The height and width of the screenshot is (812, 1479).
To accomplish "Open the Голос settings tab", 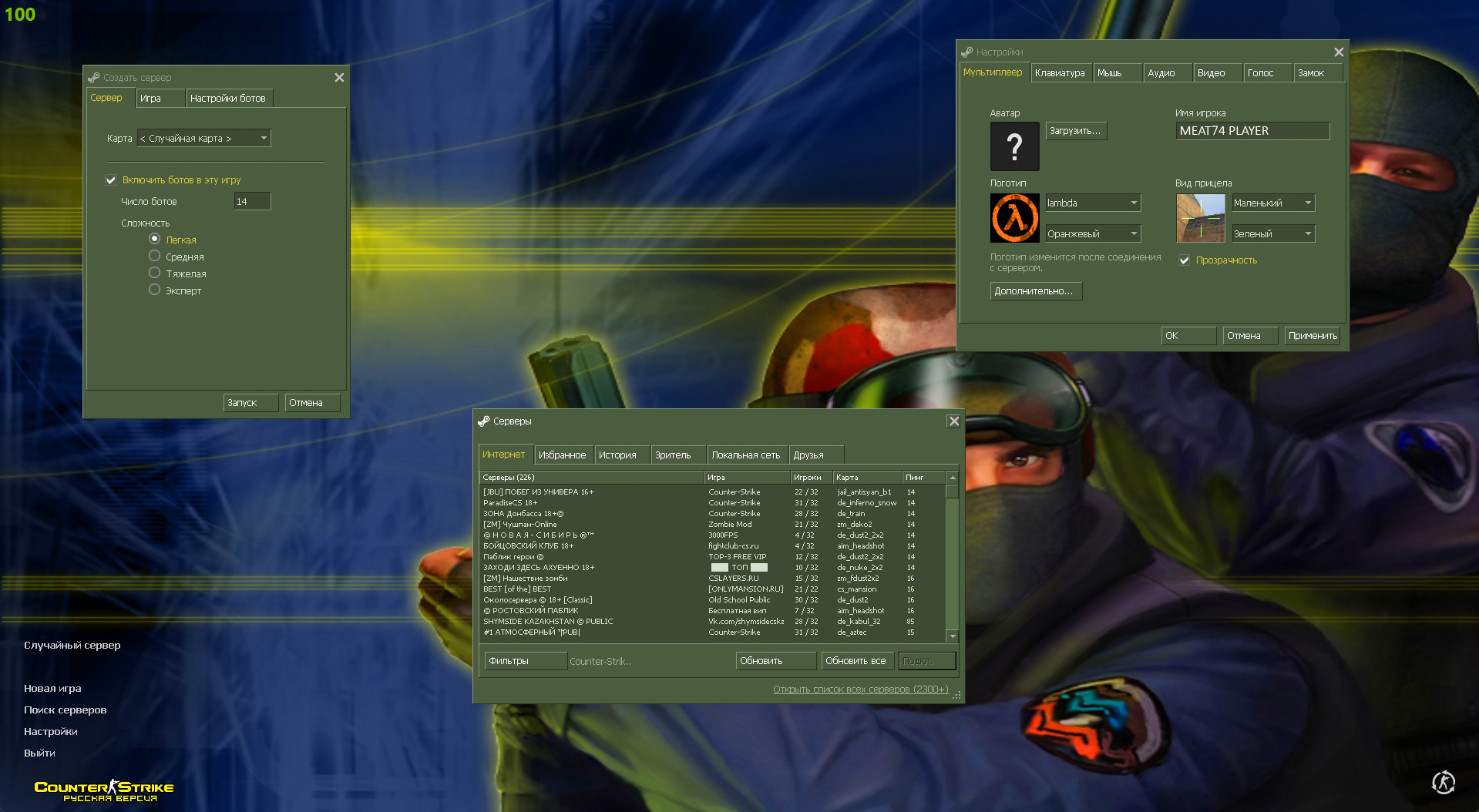I will tap(1267, 73).
